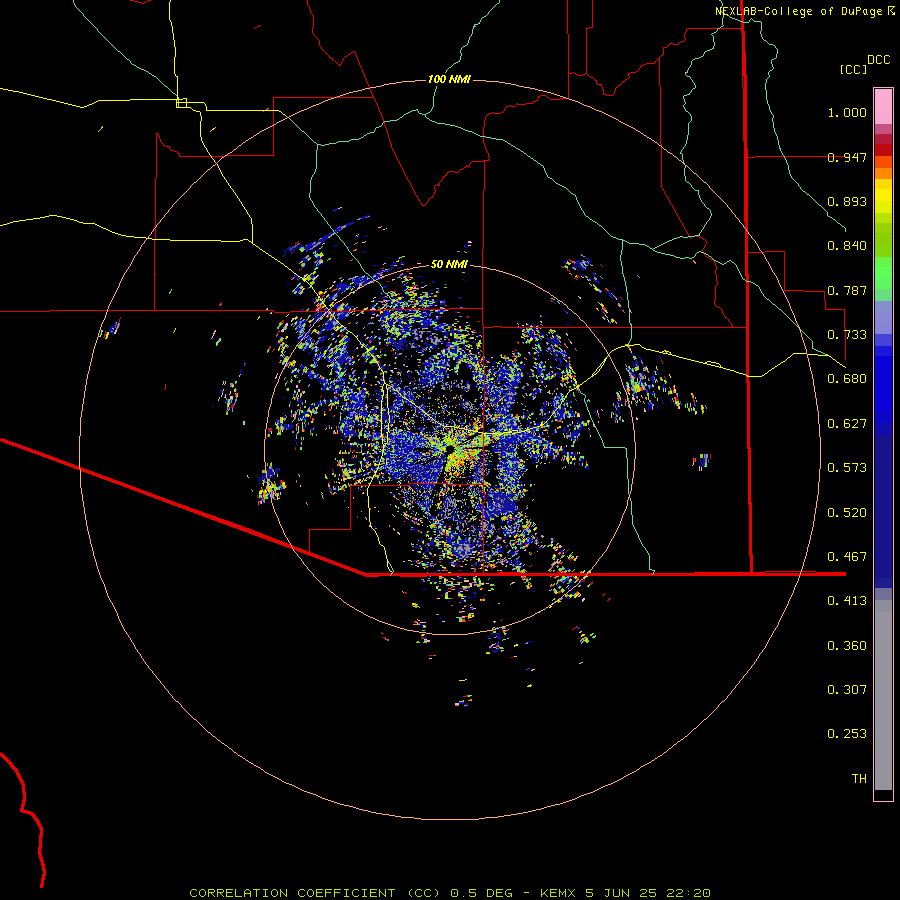The image size is (900, 900).
Task: Pick the bright green segment of the color bar
Action: pyautogui.click(x=883, y=273)
